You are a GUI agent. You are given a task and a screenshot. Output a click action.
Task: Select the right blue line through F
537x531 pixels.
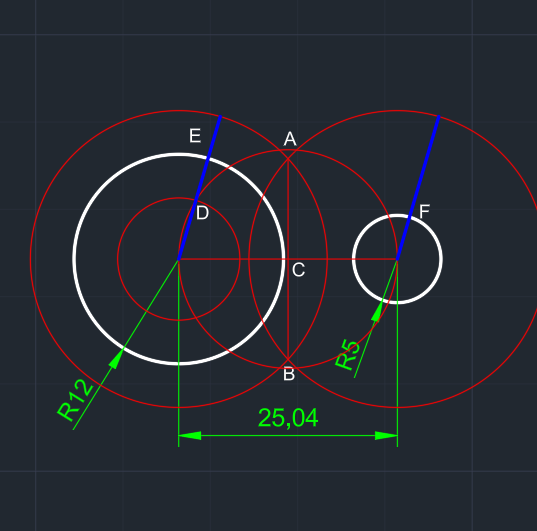coord(418,188)
